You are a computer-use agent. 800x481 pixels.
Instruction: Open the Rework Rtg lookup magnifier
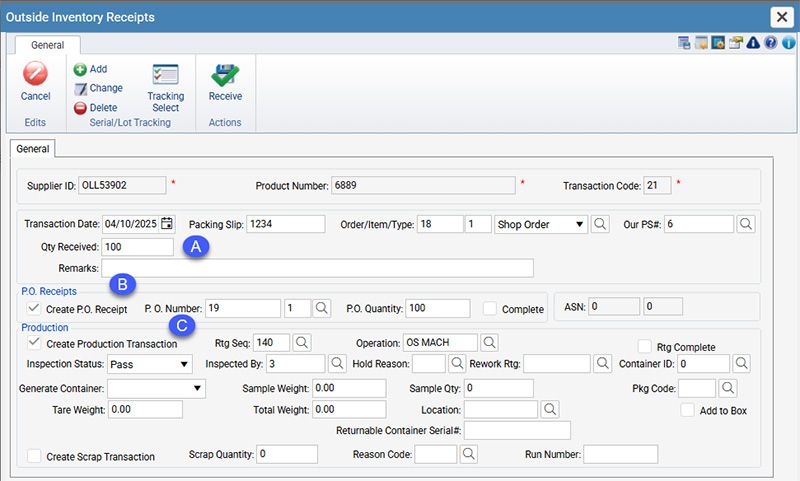tap(603, 364)
